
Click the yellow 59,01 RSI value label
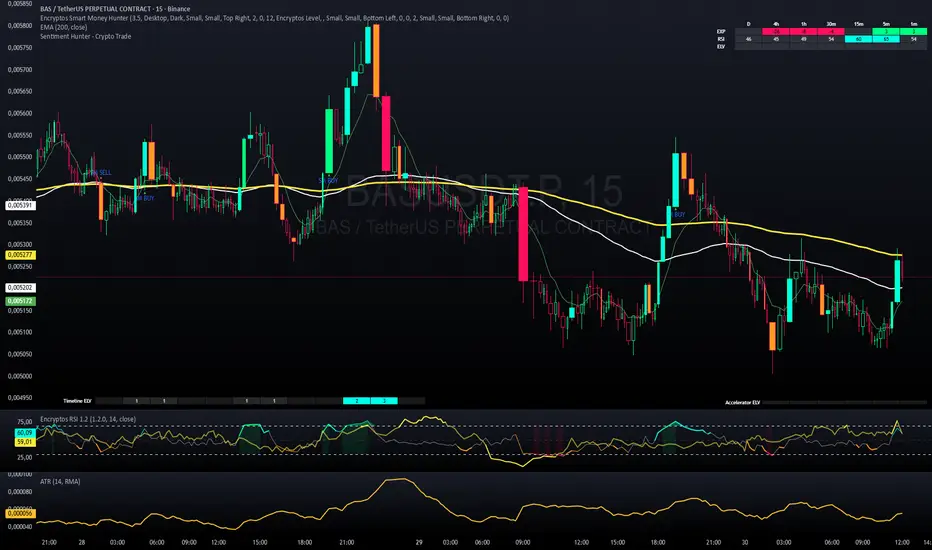coord(24,442)
